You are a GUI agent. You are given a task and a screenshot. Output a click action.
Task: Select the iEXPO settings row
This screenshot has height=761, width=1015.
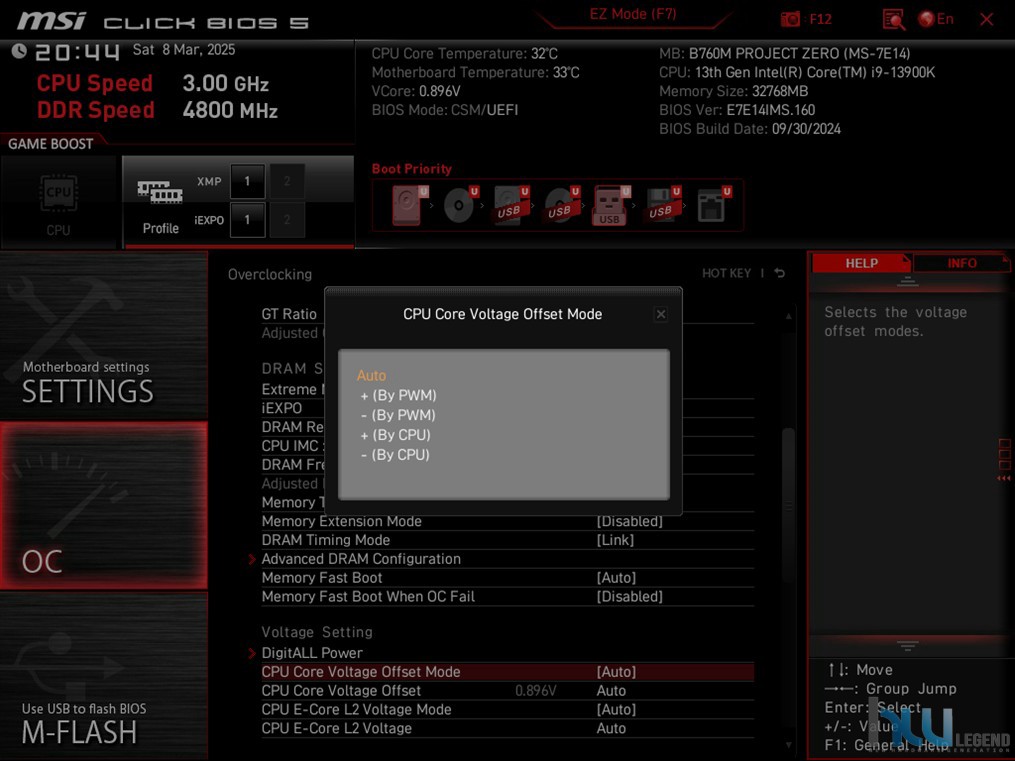click(282, 408)
